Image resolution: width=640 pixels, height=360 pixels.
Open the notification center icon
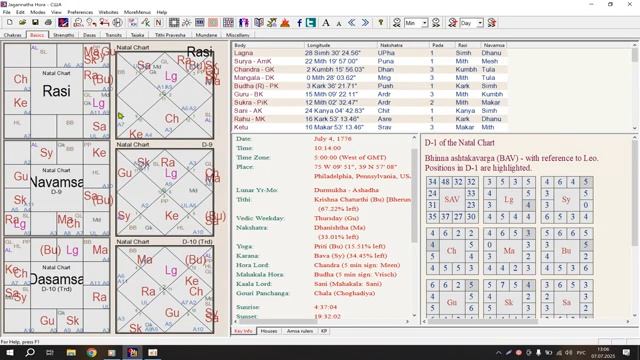(x=626, y=352)
